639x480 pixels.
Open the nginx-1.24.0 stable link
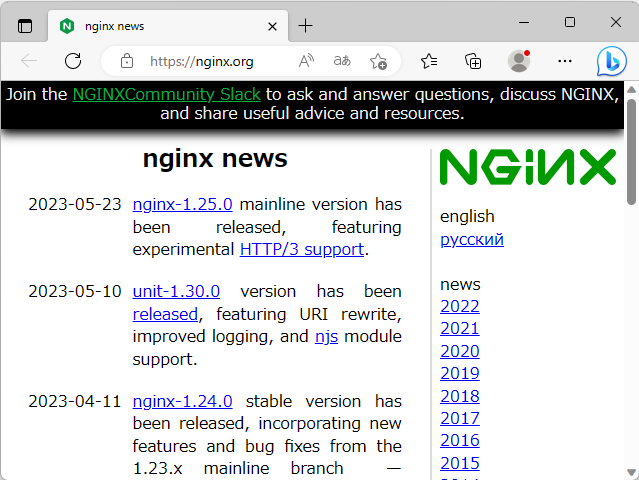point(183,401)
